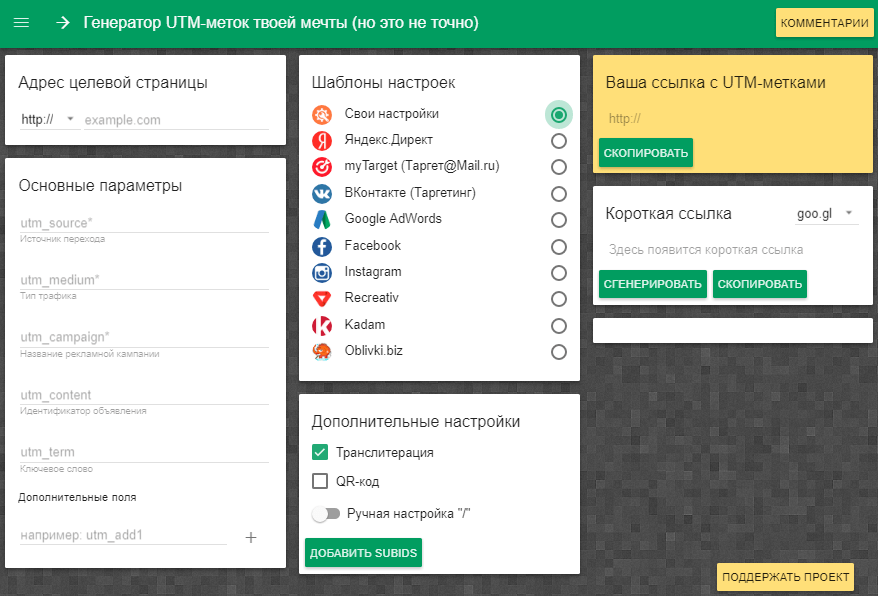Click the Facebook logo icon
Image resolution: width=878 pixels, height=596 pixels.
322,246
